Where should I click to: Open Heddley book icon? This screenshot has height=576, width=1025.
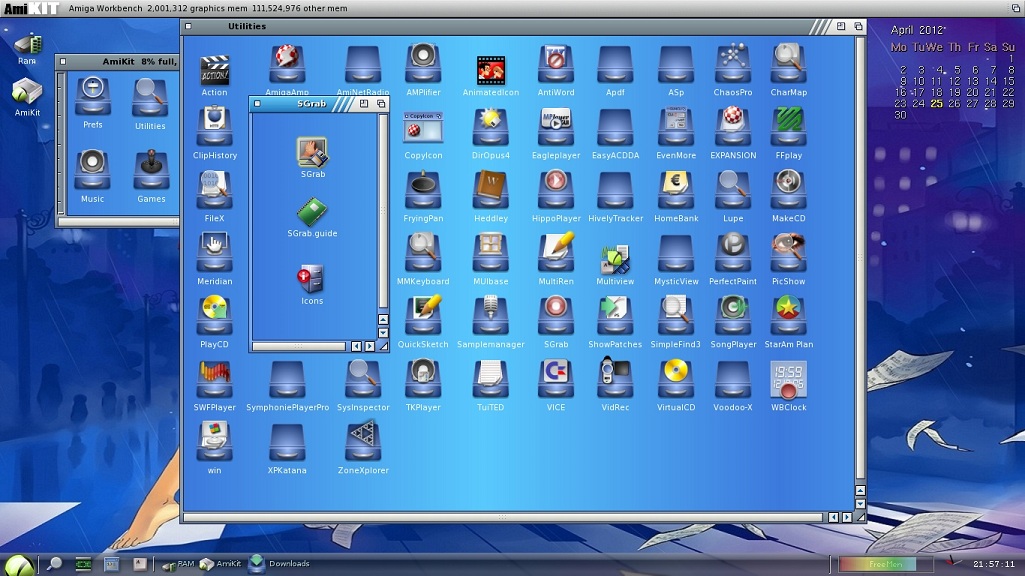[x=490, y=190]
